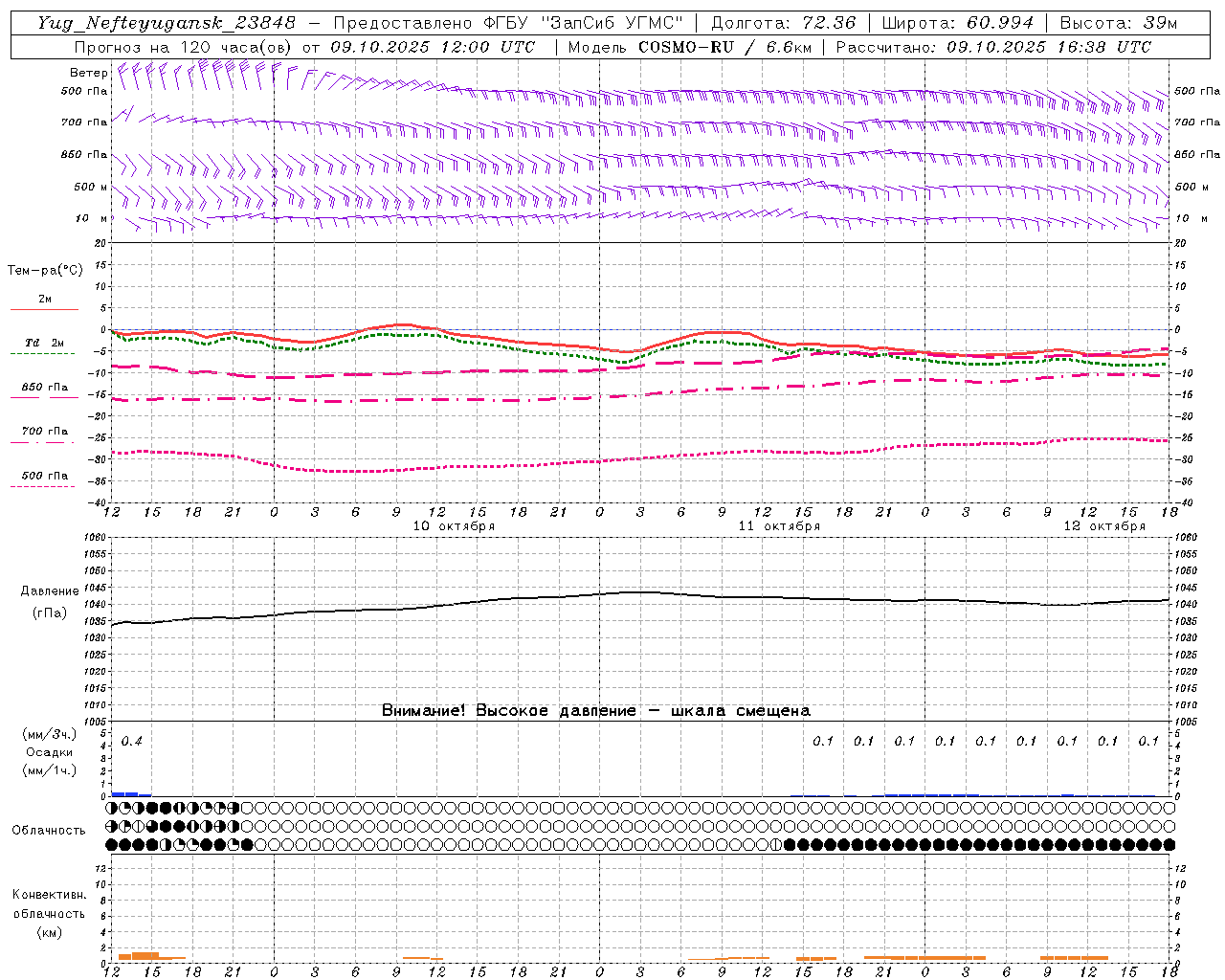The width and height of the screenshot is (1225, 980).
Task: Click the station title Yug_Nefteyugansk_23848
Action: [167, 23]
